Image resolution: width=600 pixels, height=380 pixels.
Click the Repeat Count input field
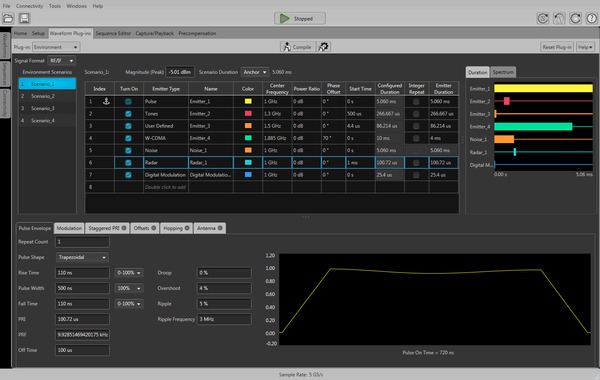pos(82,242)
